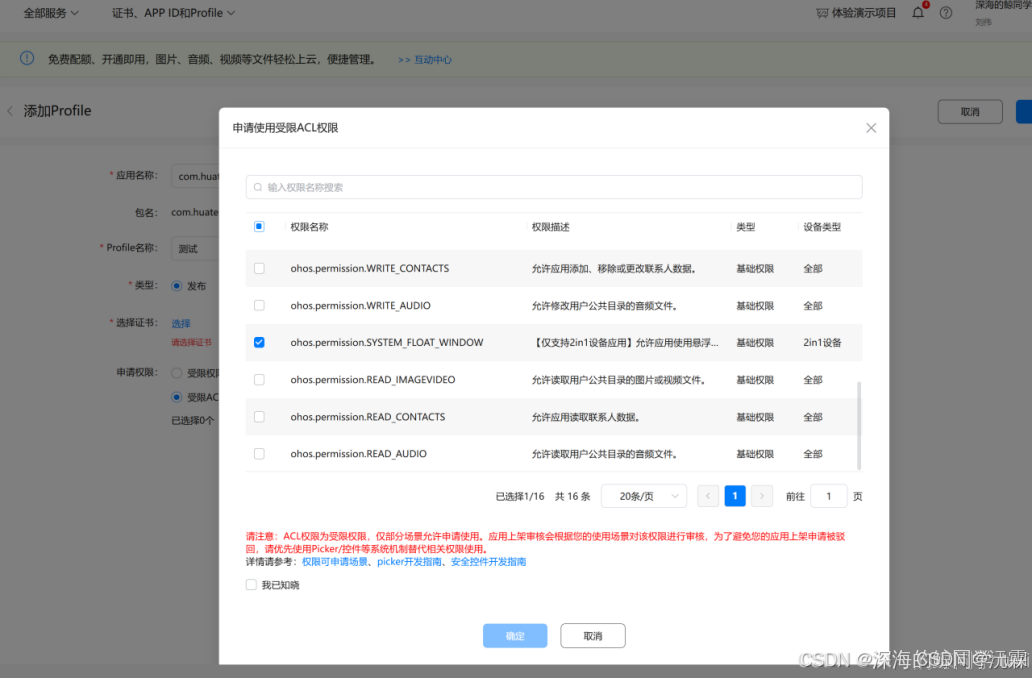Toggle the select-all checkbox in table header

click(259, 226)
